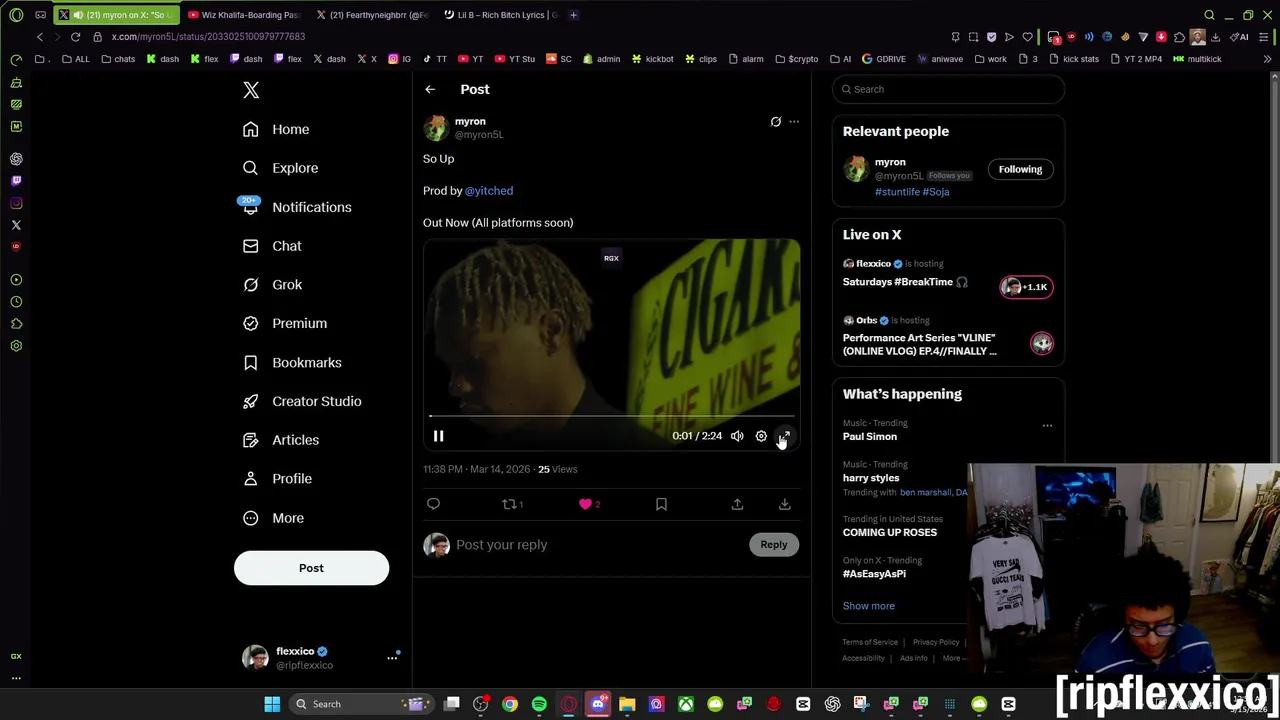Open the More menu in the sidebar
The height and width of the screenshot is (720, 1280).
274,518
